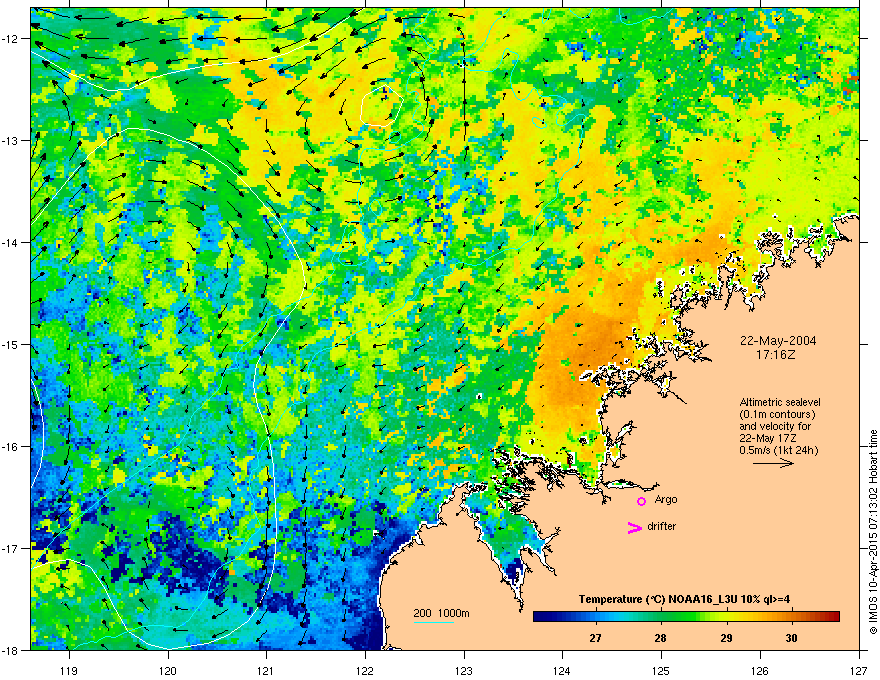Click the longitude 123 axis label

point(464,670)
